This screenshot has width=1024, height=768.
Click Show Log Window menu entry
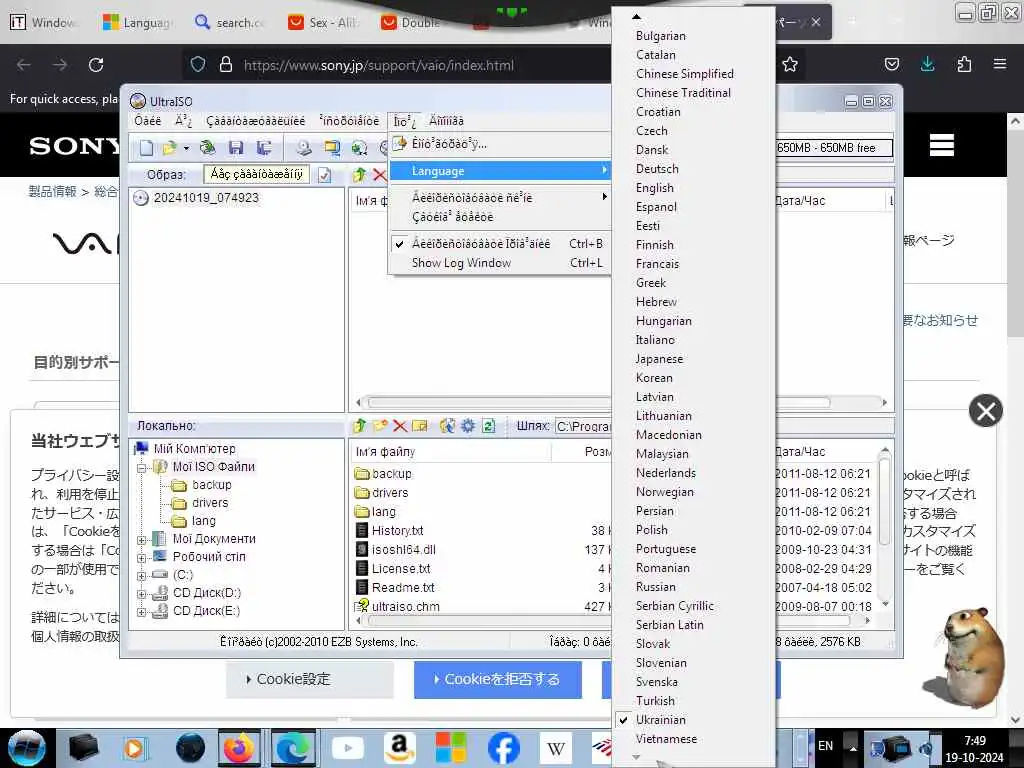point(500,263)
